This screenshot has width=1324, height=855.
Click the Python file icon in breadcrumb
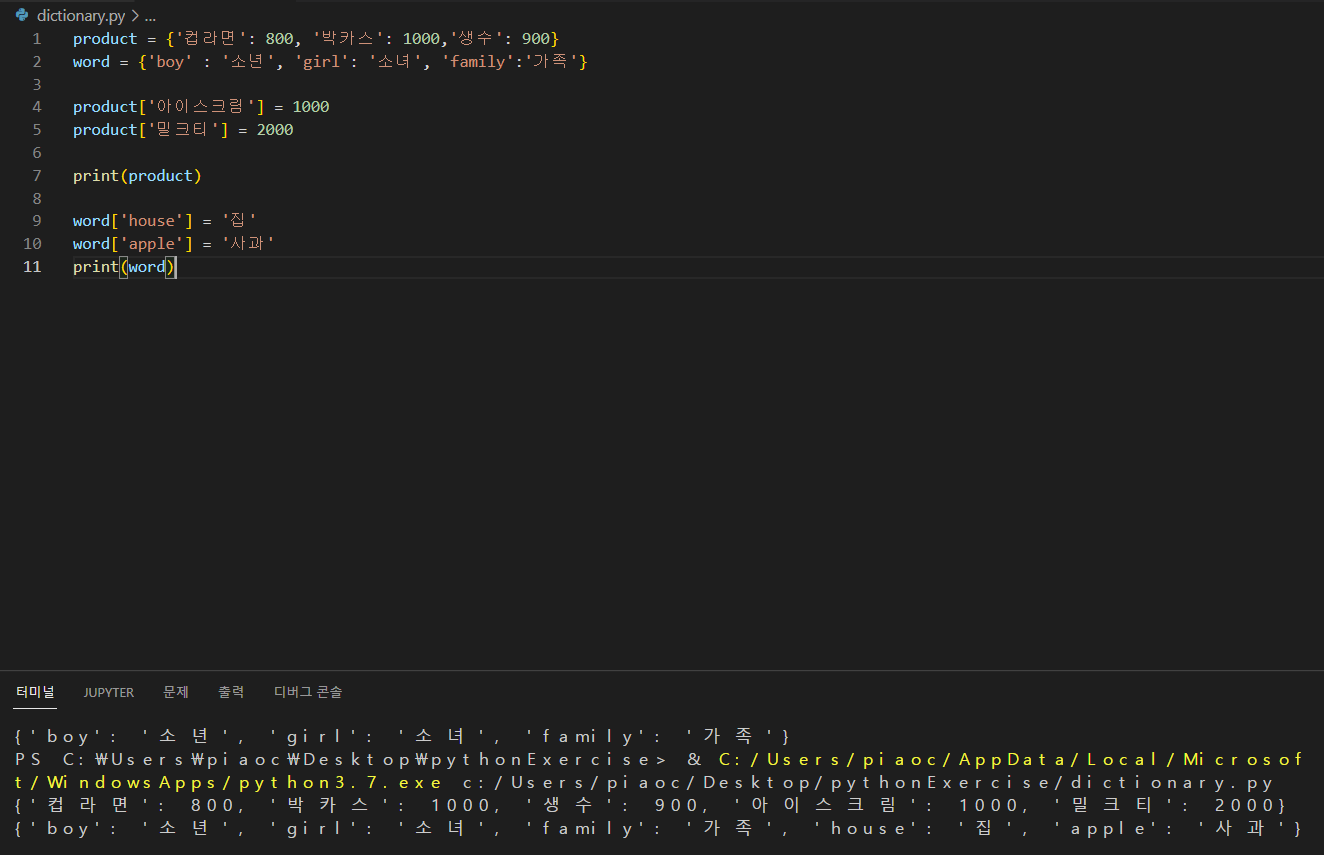pyautogui.click(x=22, y=15)
